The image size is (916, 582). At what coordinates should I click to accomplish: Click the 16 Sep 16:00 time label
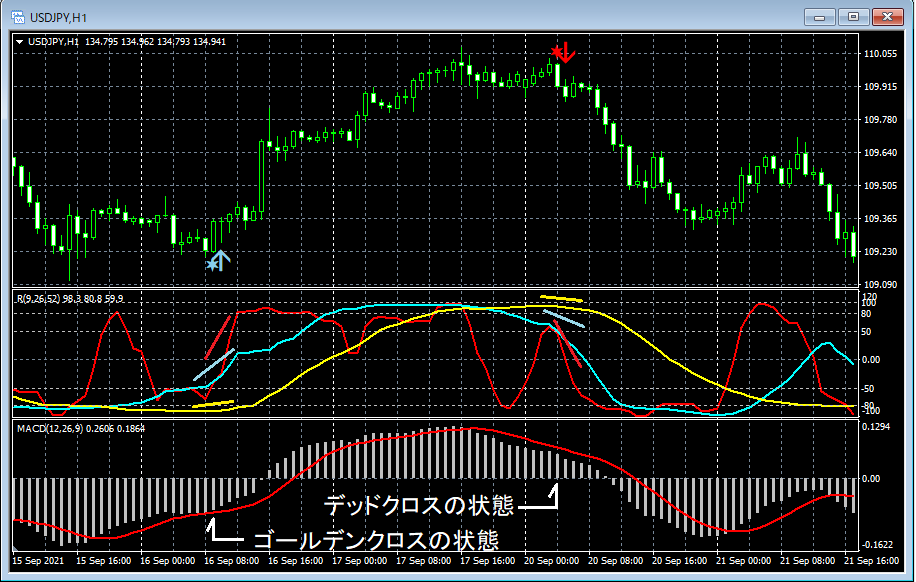click(295, 560)
